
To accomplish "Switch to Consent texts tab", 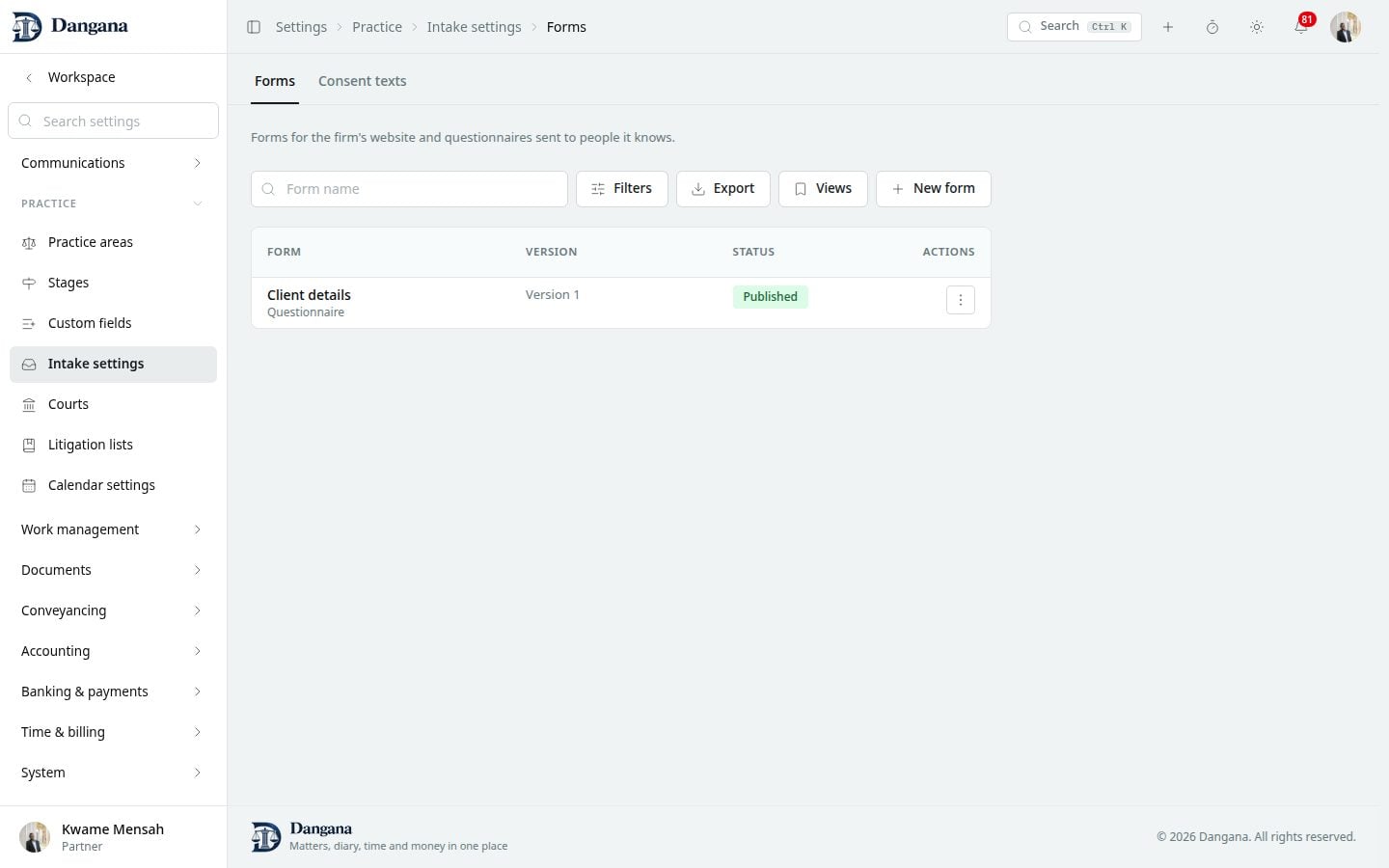I will pos(363,81).
